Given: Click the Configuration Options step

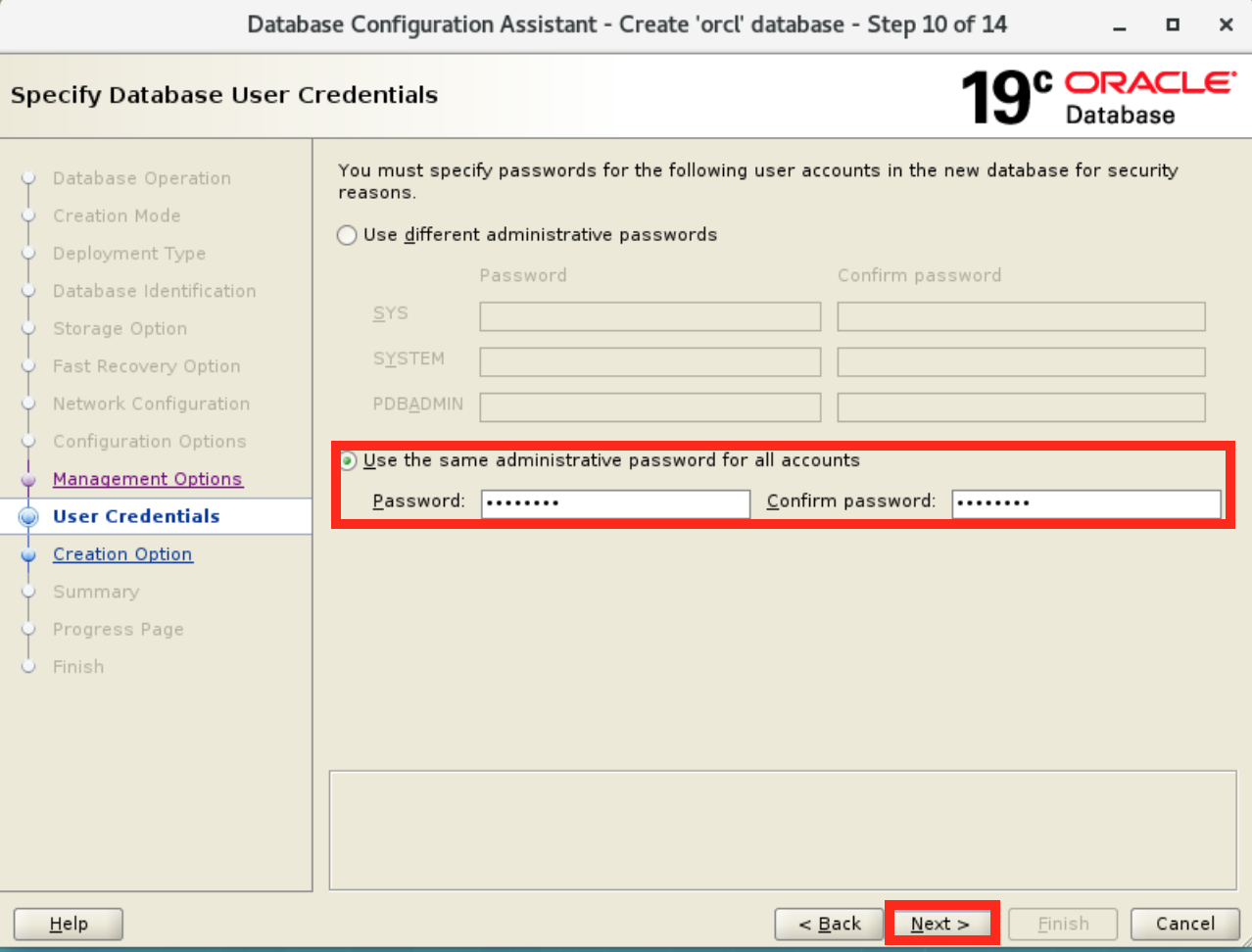Looking at the screenshot, I should pyautogui.click(x=149, y=442).
